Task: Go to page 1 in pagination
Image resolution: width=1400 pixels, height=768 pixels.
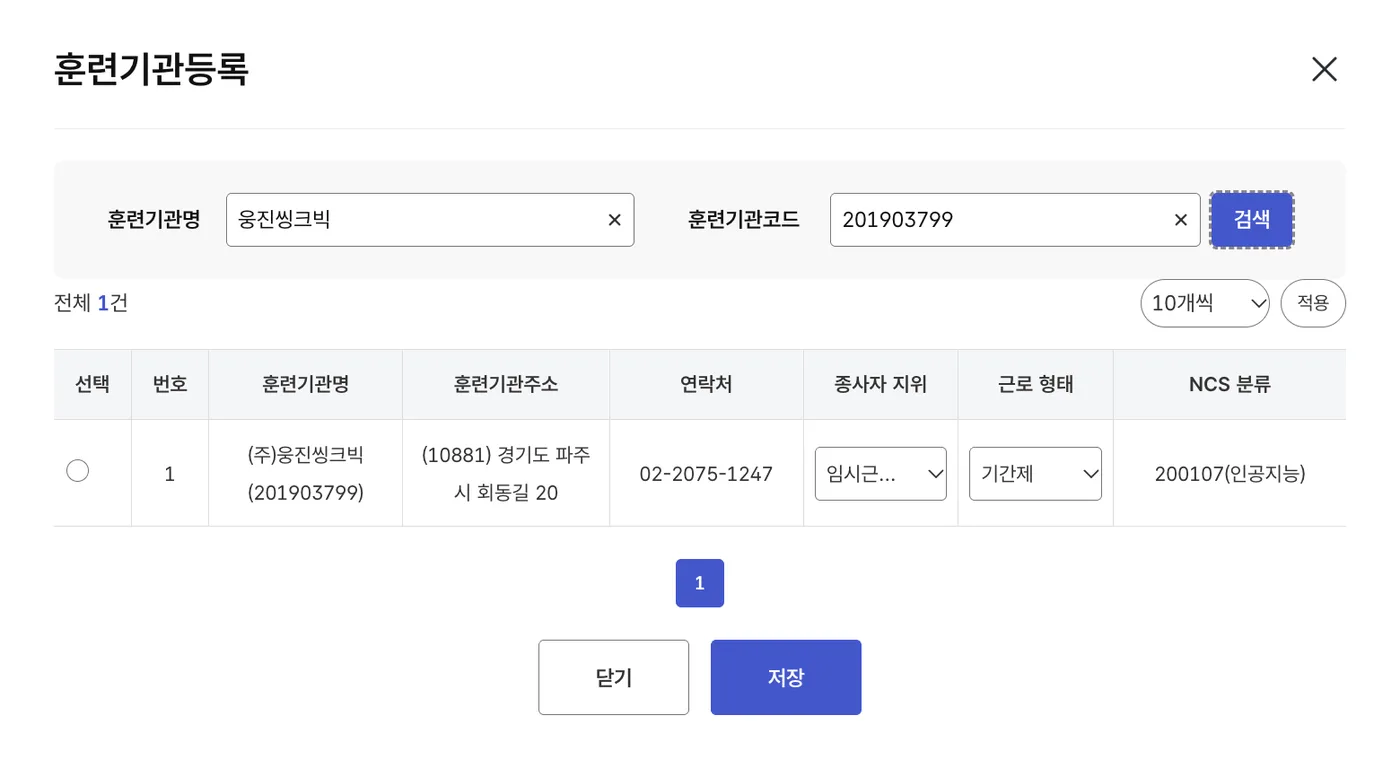Action: pos(700,583)
